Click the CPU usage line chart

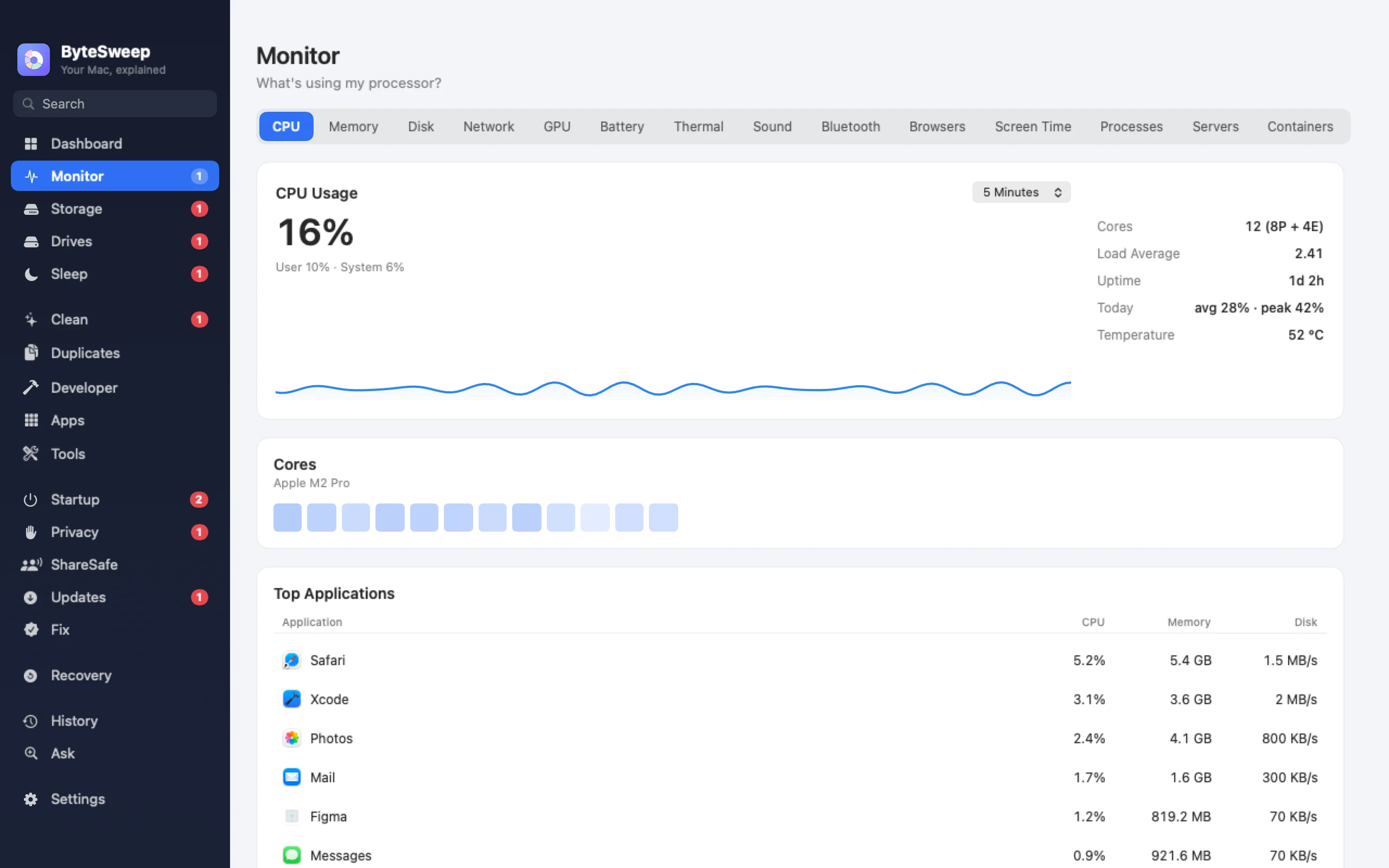pos(673,389)
